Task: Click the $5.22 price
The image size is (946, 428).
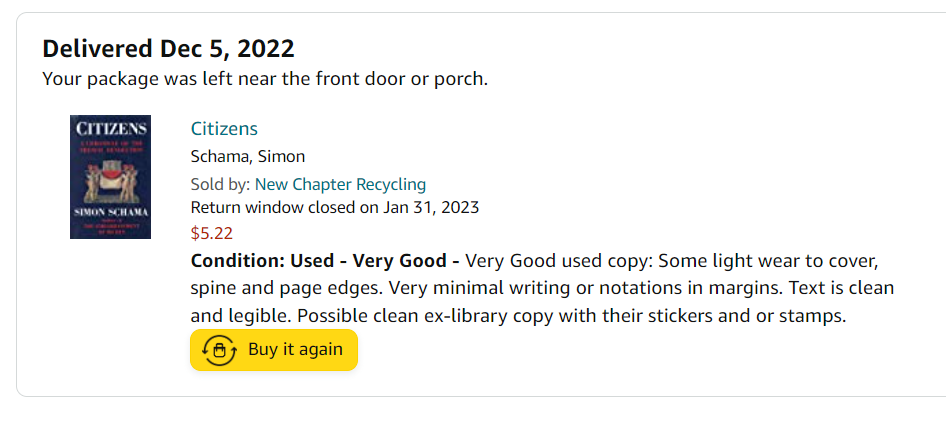Action: [211, 234]
